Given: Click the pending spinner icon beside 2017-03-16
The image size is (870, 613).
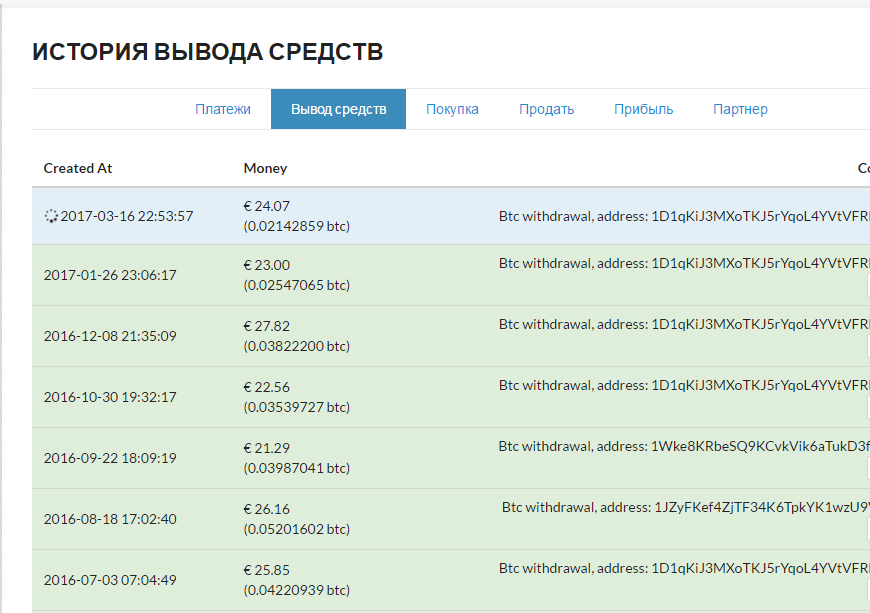Looking at the screenshot, I should pos(51,216).
